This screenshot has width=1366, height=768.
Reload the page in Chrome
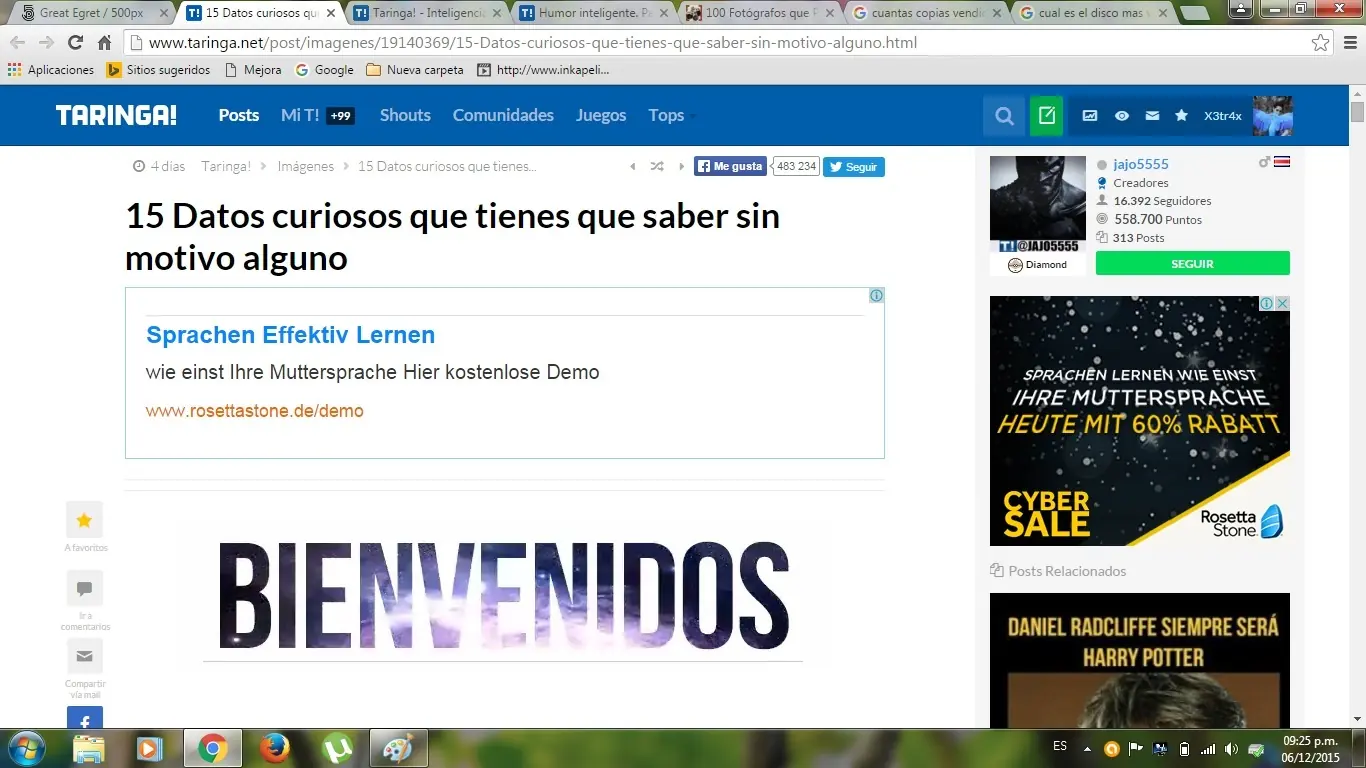click(75, 43)
